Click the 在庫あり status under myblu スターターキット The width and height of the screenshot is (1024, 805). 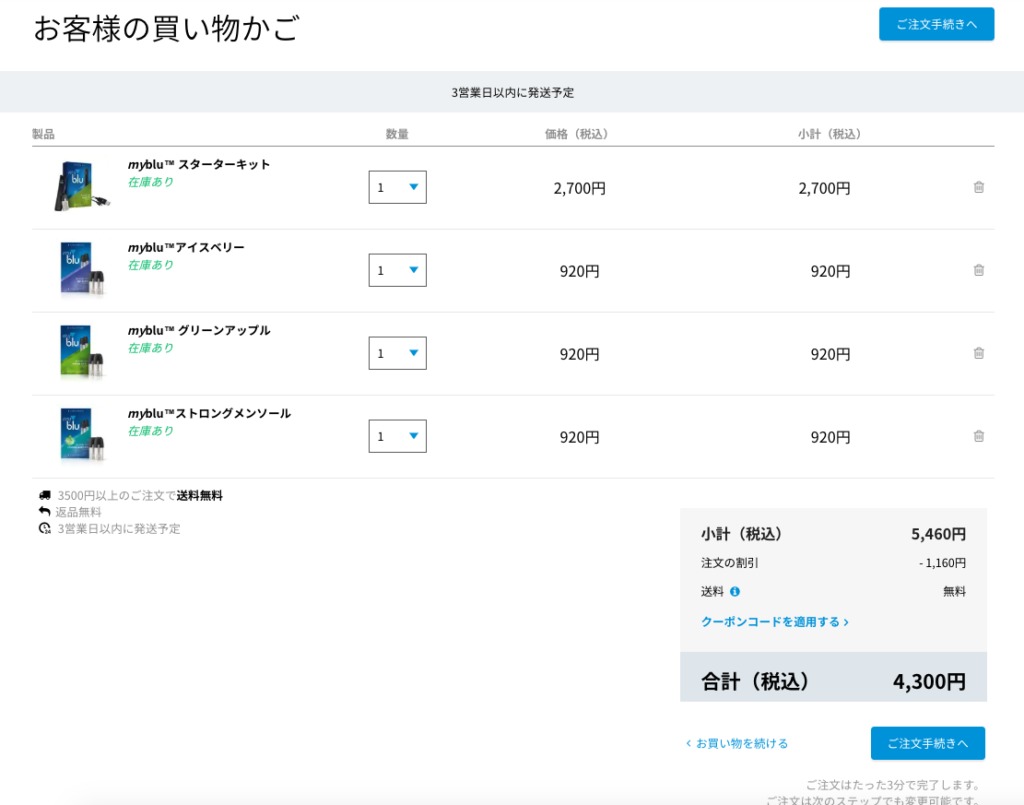[150, 182]
